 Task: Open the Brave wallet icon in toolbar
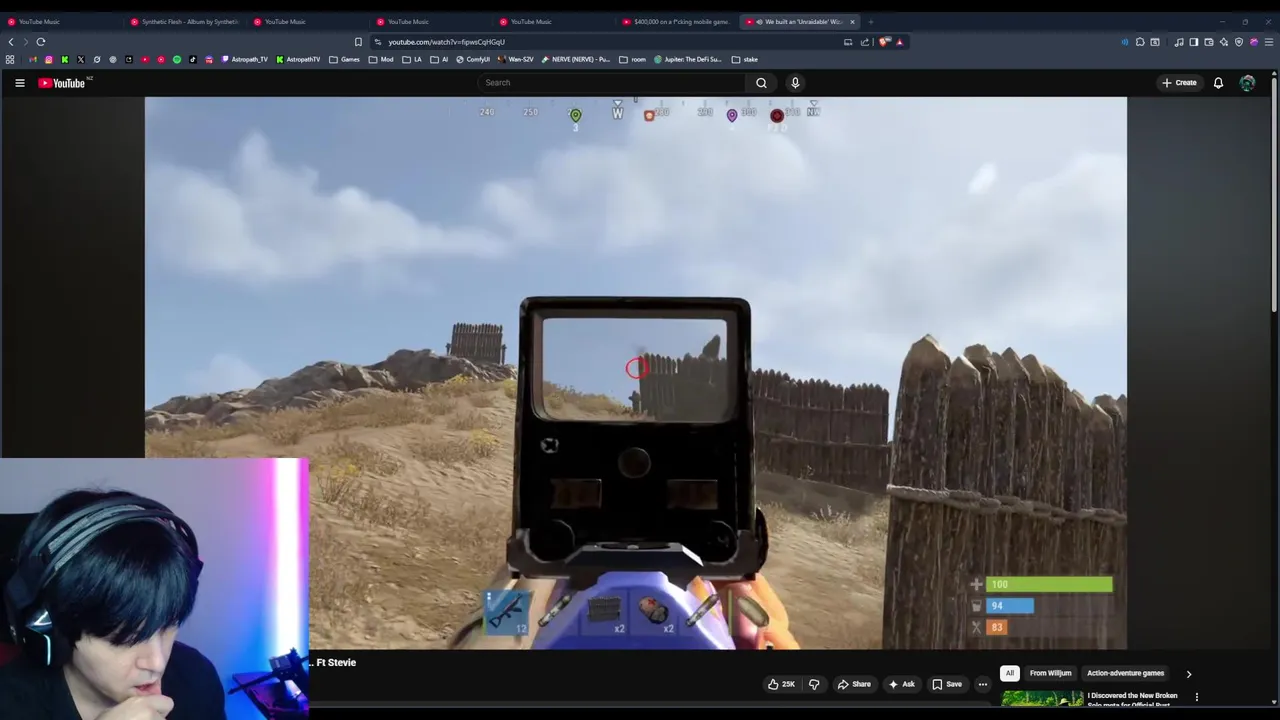[1209, 42]
